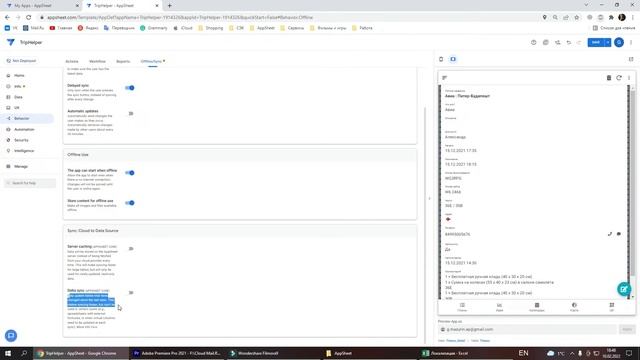Open the Intelligence section in sidebar
Image resolution: width=640 pixels, height=360 pixels.
pyautogui.click(x=24, y=151)
